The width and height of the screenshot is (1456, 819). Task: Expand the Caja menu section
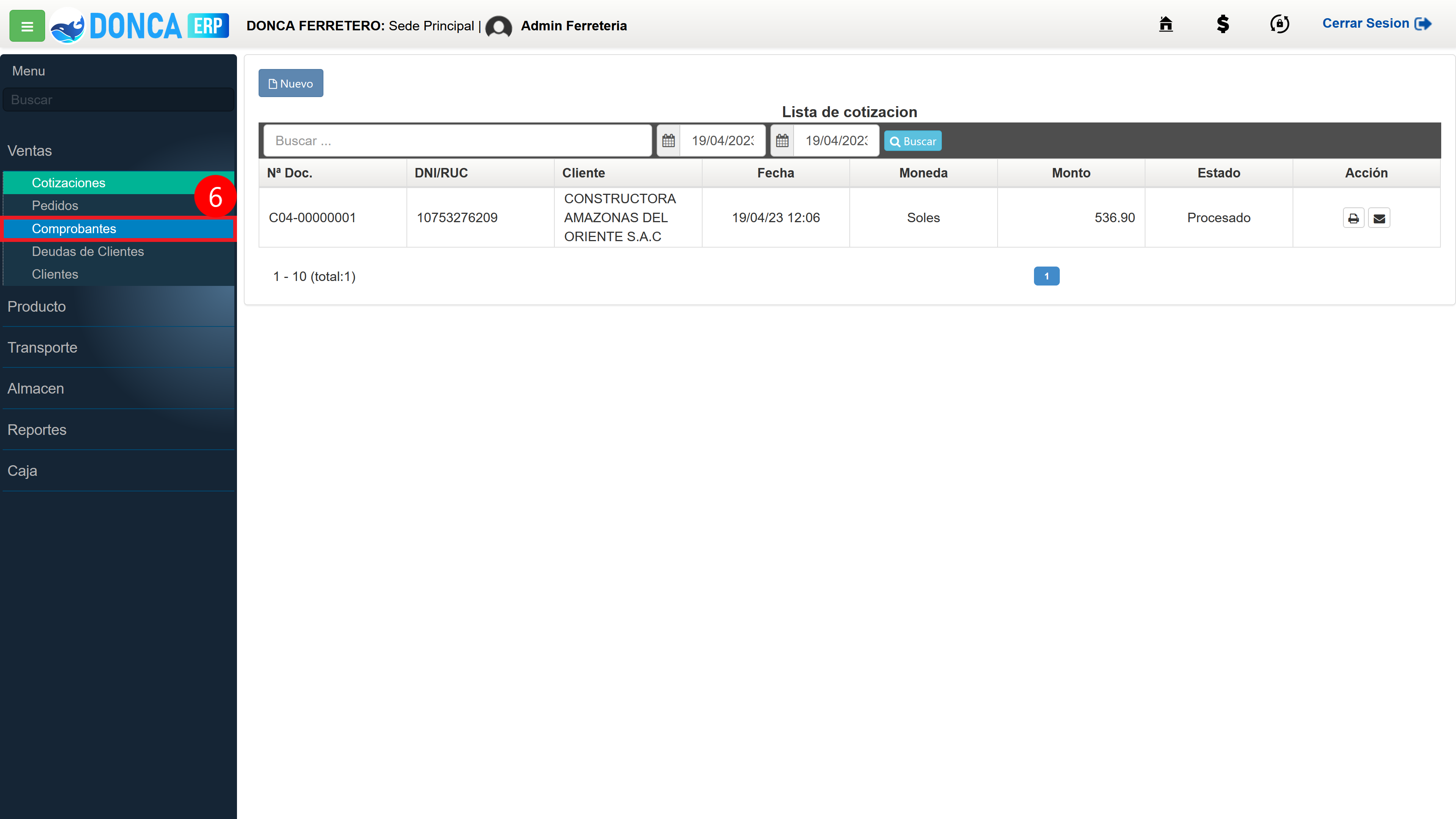tap(118, 471)
